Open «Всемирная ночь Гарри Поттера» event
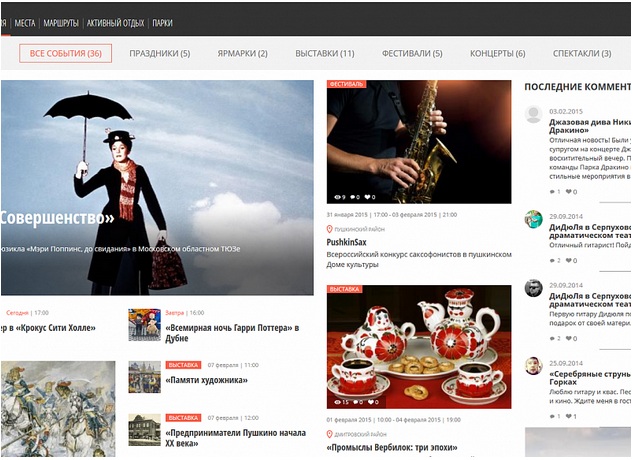The height and width of the screenshot is (460, 633). [x=233, y=328]
